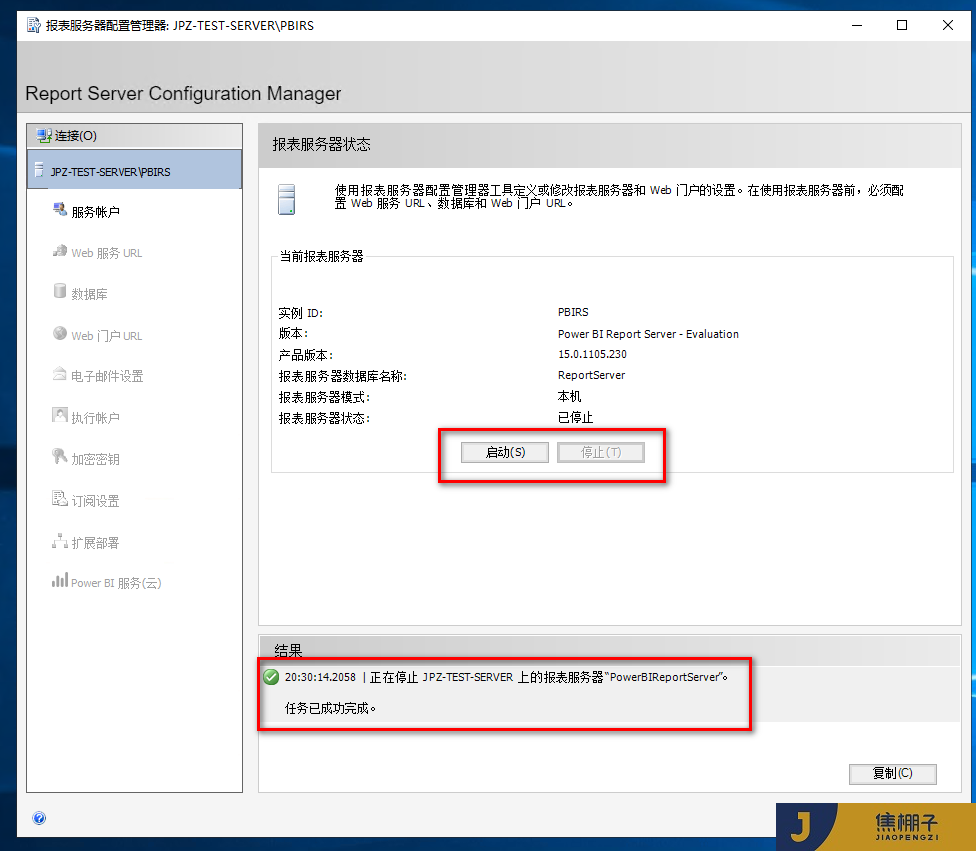Screen dimensions: 976x851
Task: Open the 扩展部署 scale-out deployment page
Action: tap(95, 541)
